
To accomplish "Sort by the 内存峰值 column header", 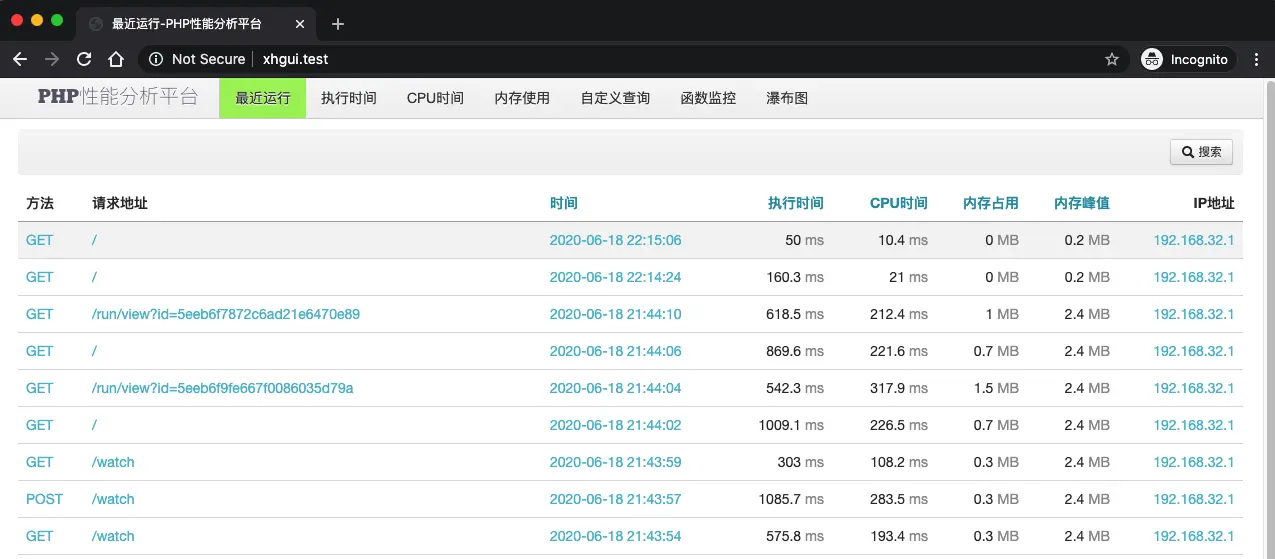I will coord(1082,203).
